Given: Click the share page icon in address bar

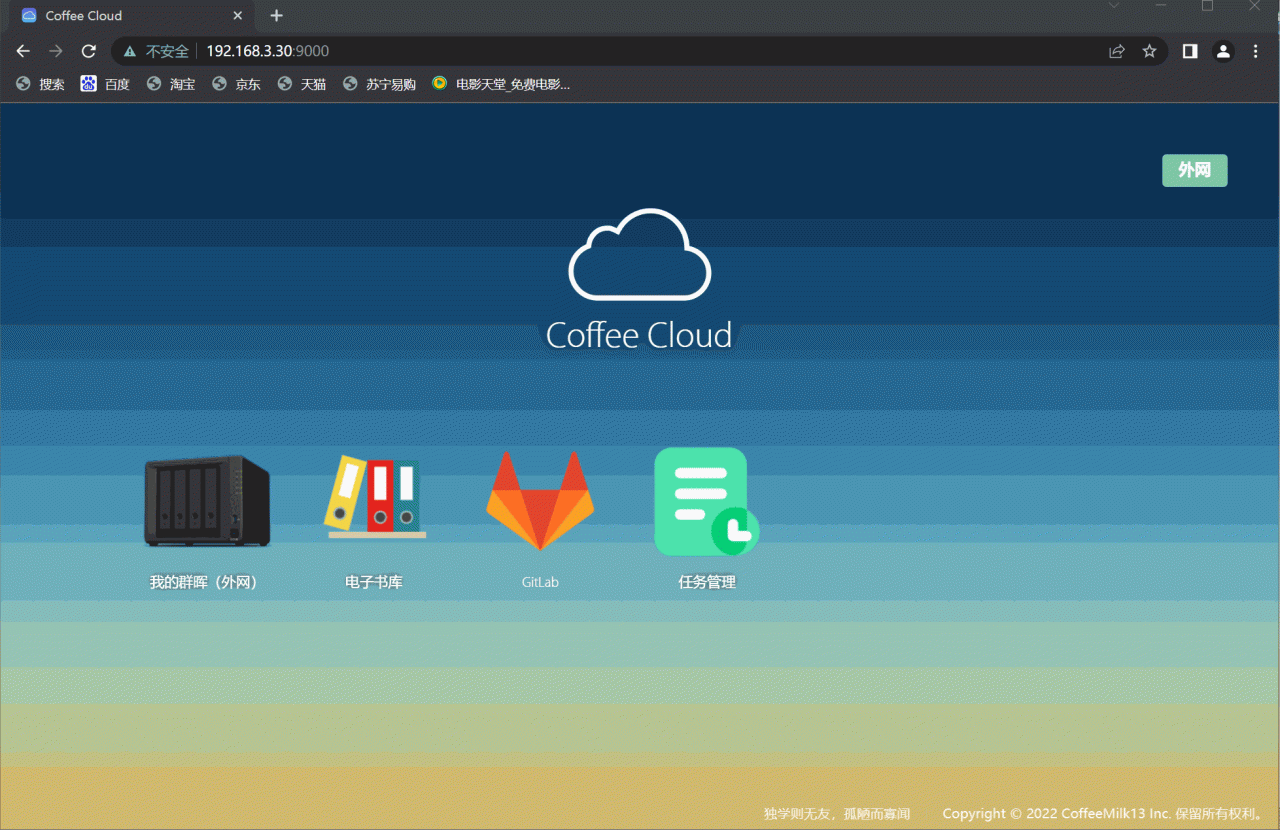Looking at the screenshot, I should pos(1117,51).
